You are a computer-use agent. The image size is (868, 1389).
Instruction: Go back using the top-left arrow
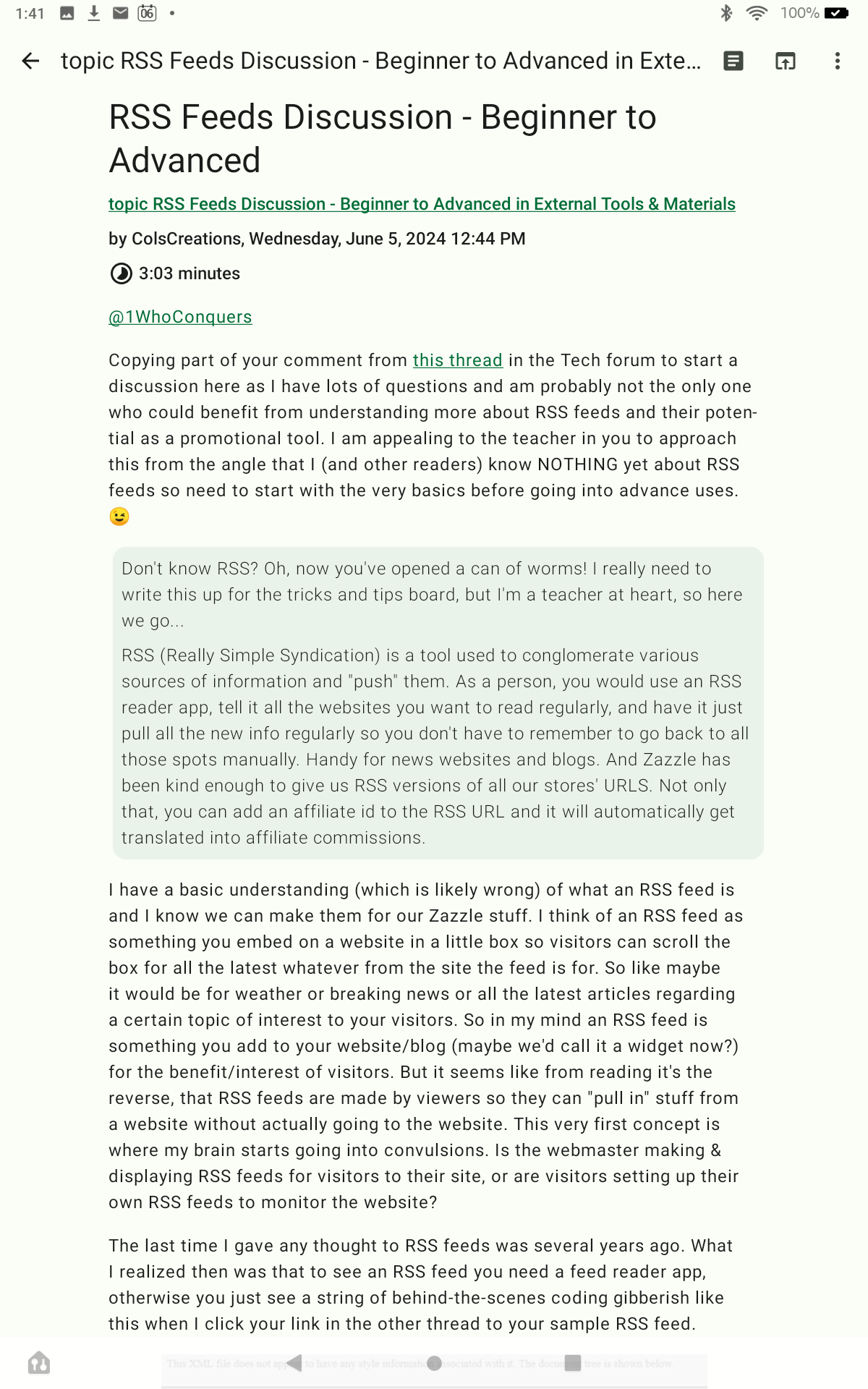(30, 61)
